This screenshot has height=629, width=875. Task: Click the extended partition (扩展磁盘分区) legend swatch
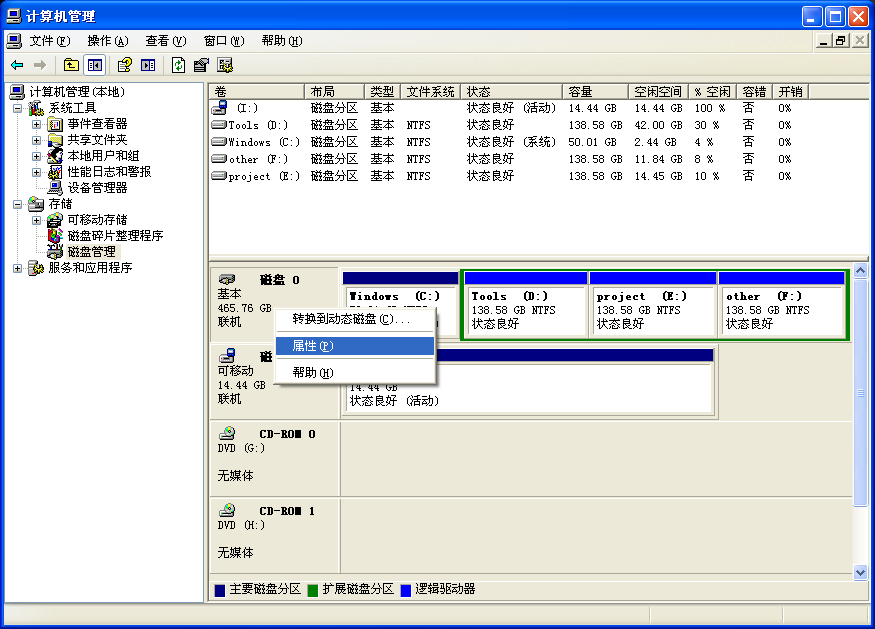[x=312, y=590]
